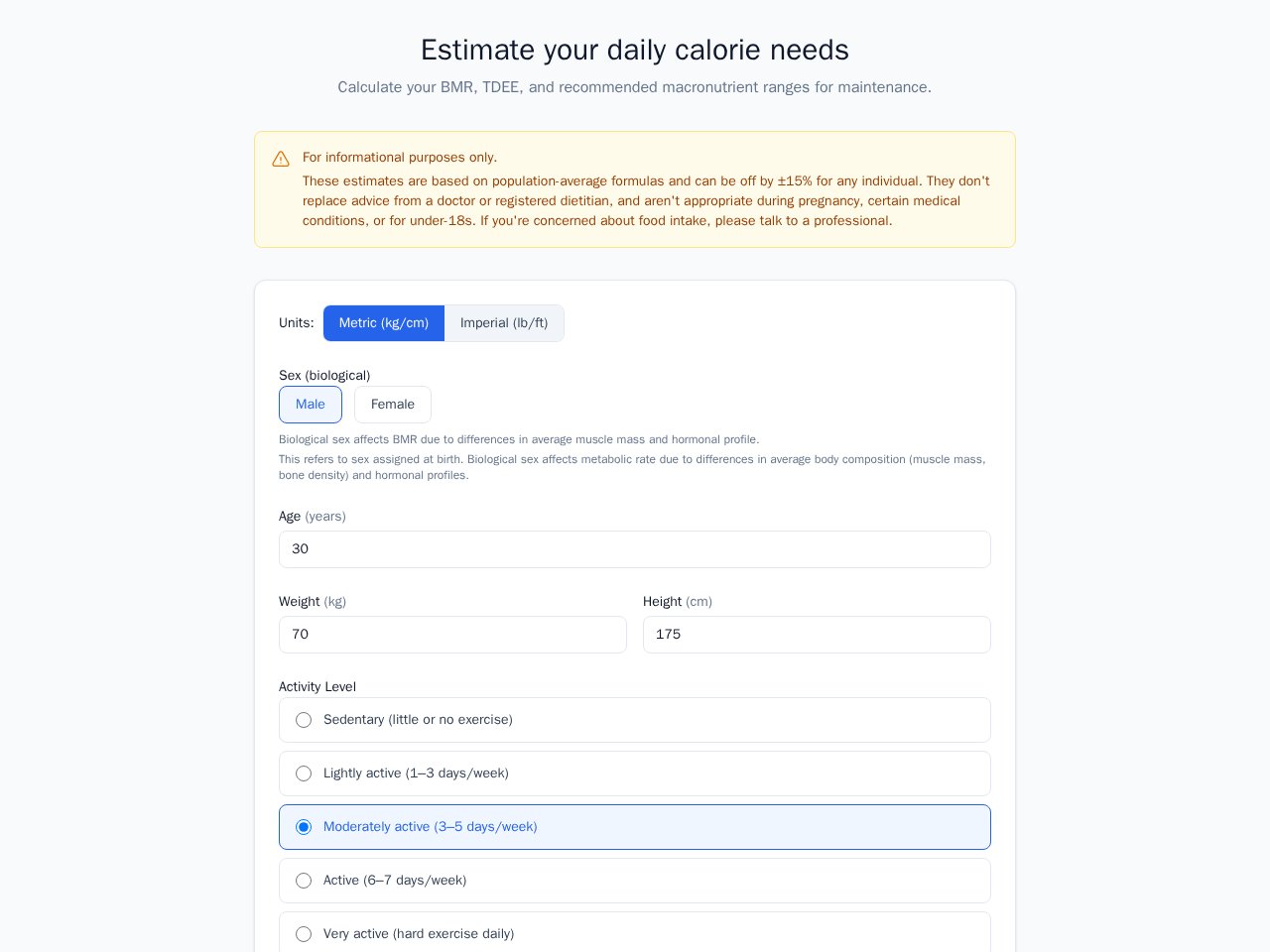Choose the Lightly active radio option

pyautogui.click(x=304, y=773)
